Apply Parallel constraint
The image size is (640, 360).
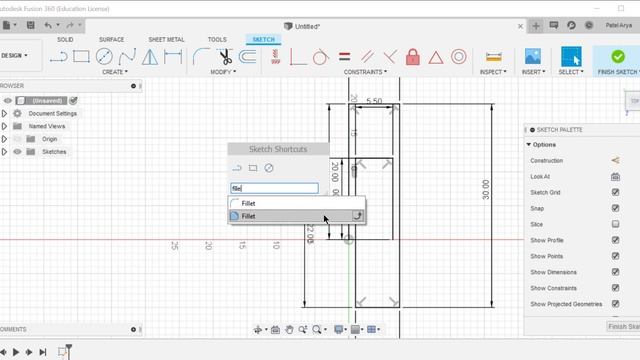pos(367,57)
